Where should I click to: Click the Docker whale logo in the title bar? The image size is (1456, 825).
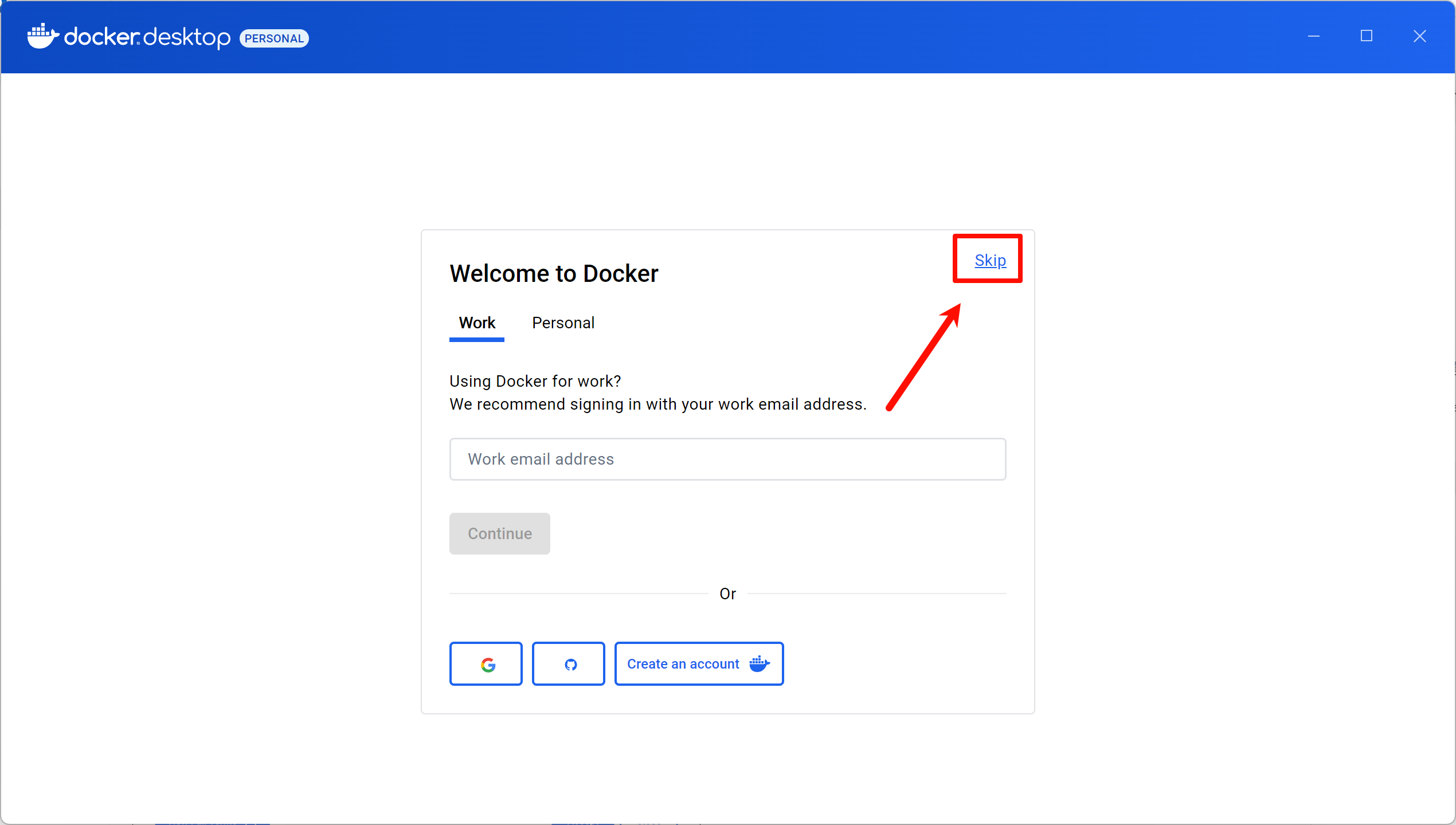click(42, 37)
